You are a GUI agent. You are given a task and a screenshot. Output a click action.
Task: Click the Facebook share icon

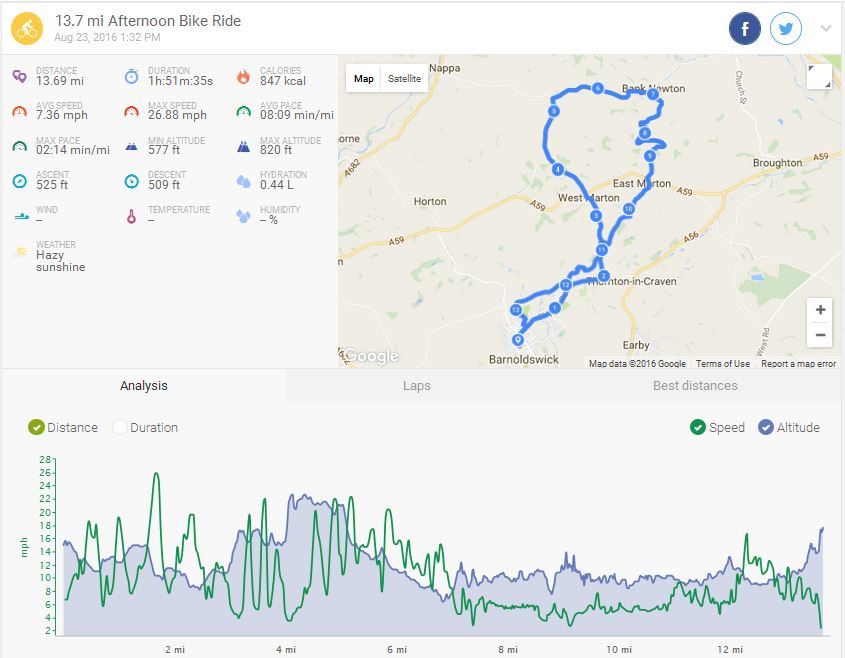[745, 29]
